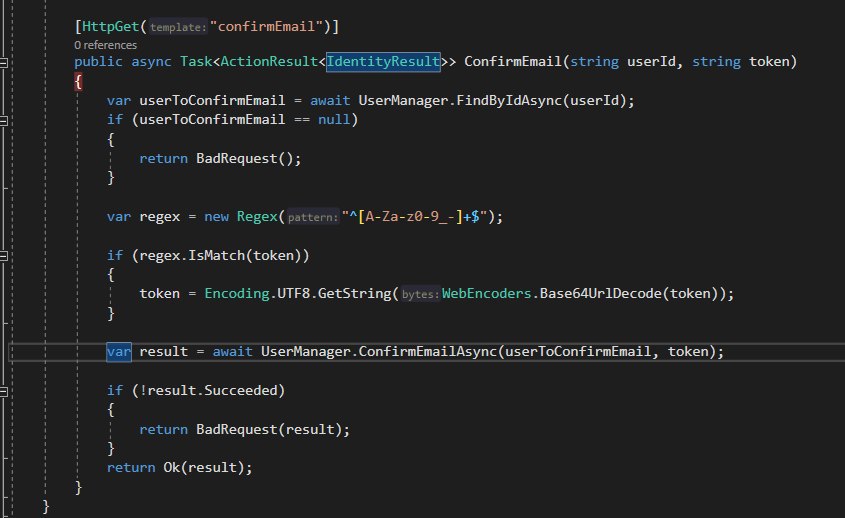Click the ConfirmEmail method name
Image resolution: width=845 pixels, height=518 pixels.
click(512, 61)
